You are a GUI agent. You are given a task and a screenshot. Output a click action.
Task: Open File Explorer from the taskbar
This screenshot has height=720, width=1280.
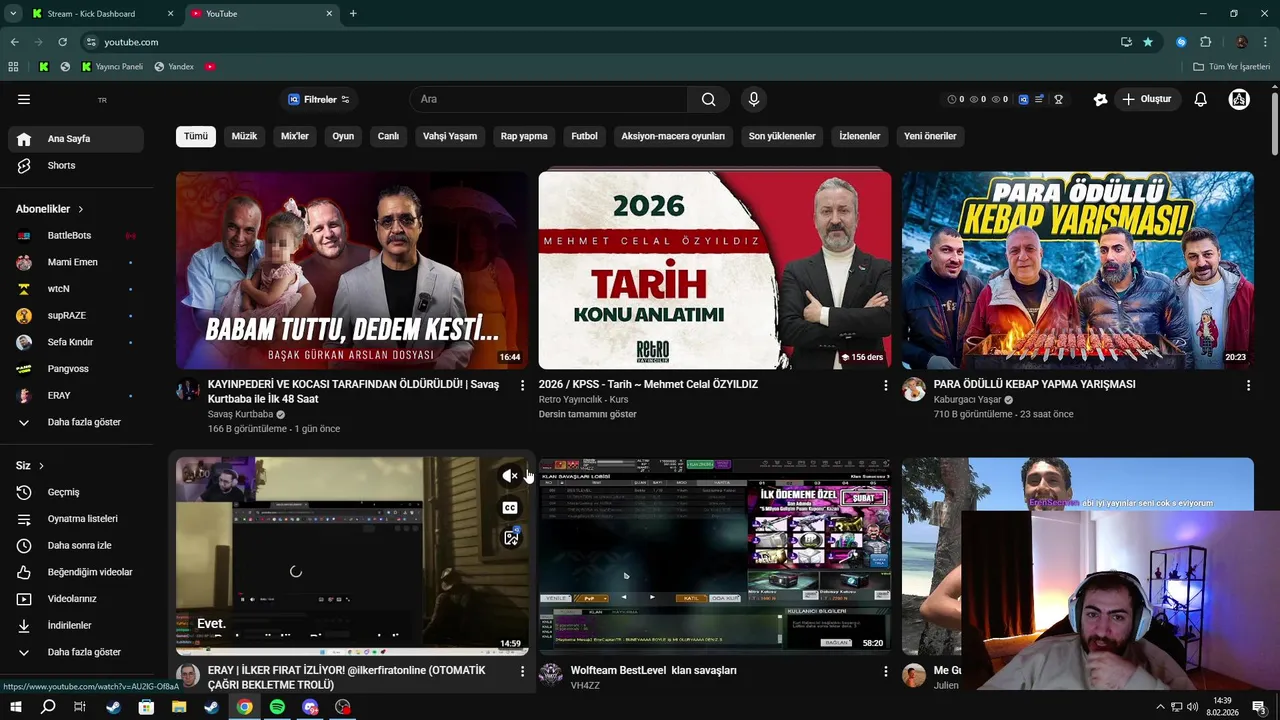[x=179, y=707]
